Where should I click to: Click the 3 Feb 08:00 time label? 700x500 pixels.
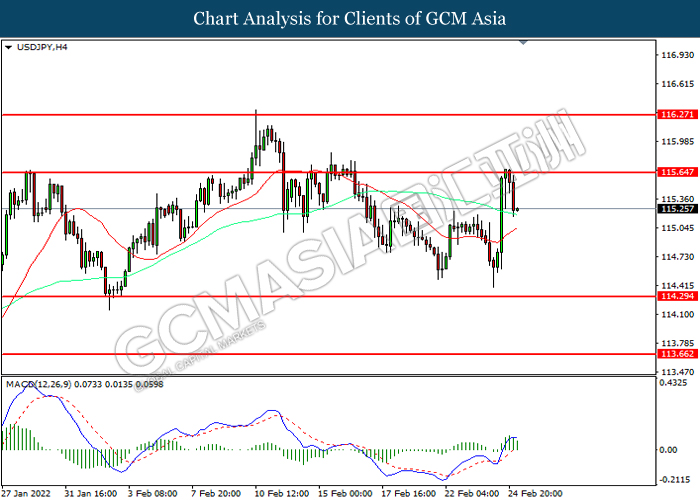click(x=153, y=493)
